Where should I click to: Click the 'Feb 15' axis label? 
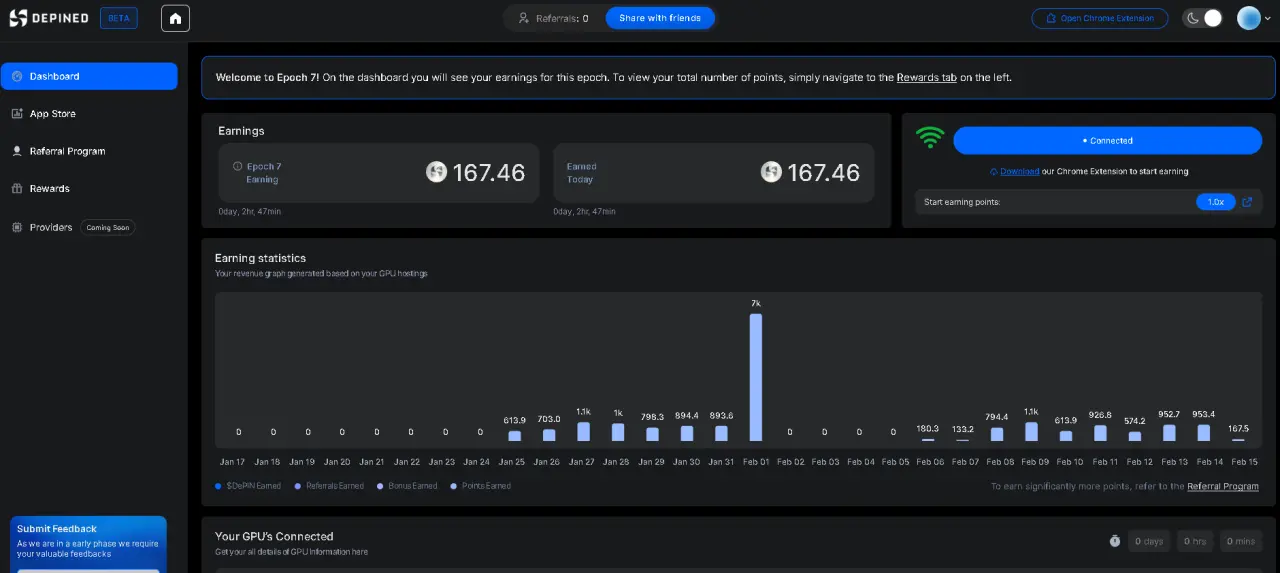point(1245,462)
